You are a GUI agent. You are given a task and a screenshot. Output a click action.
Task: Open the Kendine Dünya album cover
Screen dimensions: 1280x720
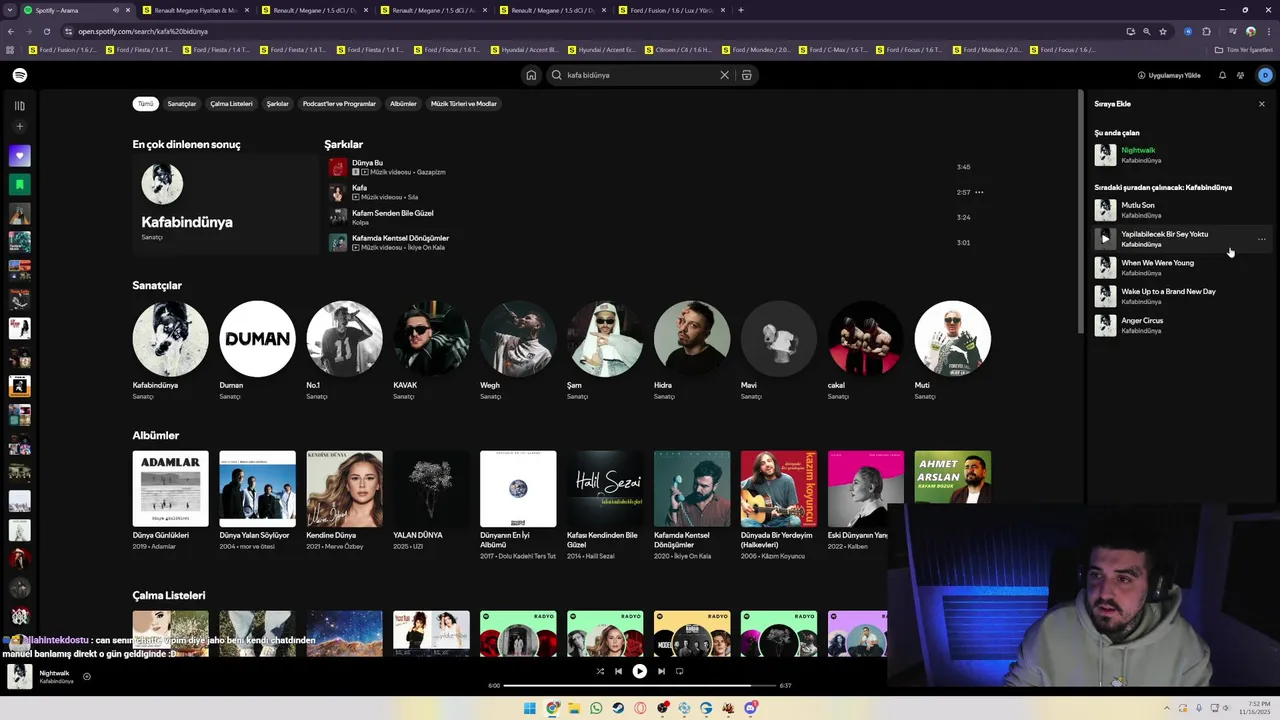[x=344, y=489]
